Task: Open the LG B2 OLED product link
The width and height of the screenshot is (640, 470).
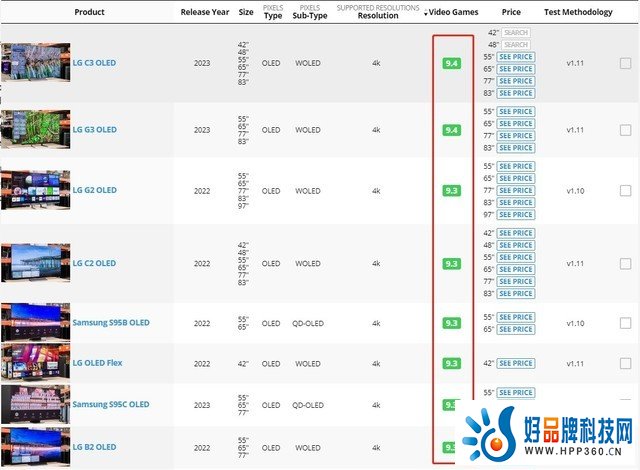Action: pyautogui.click(x=94, y=447)
